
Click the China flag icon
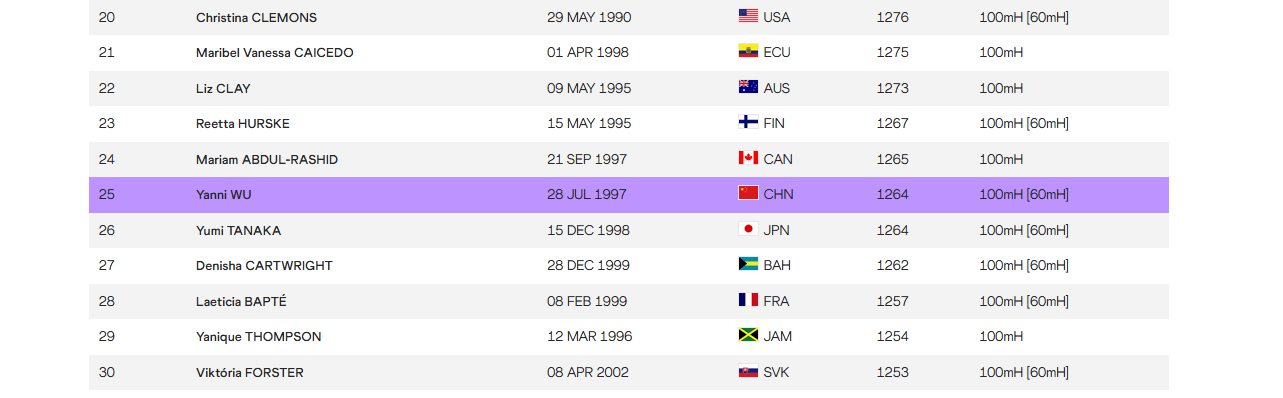click(748, 194)
